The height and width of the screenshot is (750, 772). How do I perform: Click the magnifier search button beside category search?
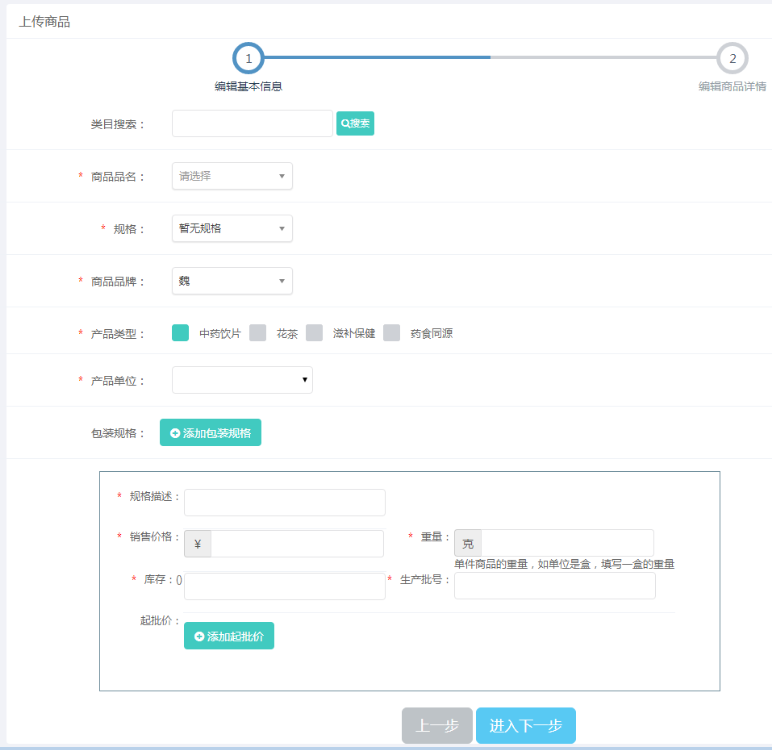[355, 124]
